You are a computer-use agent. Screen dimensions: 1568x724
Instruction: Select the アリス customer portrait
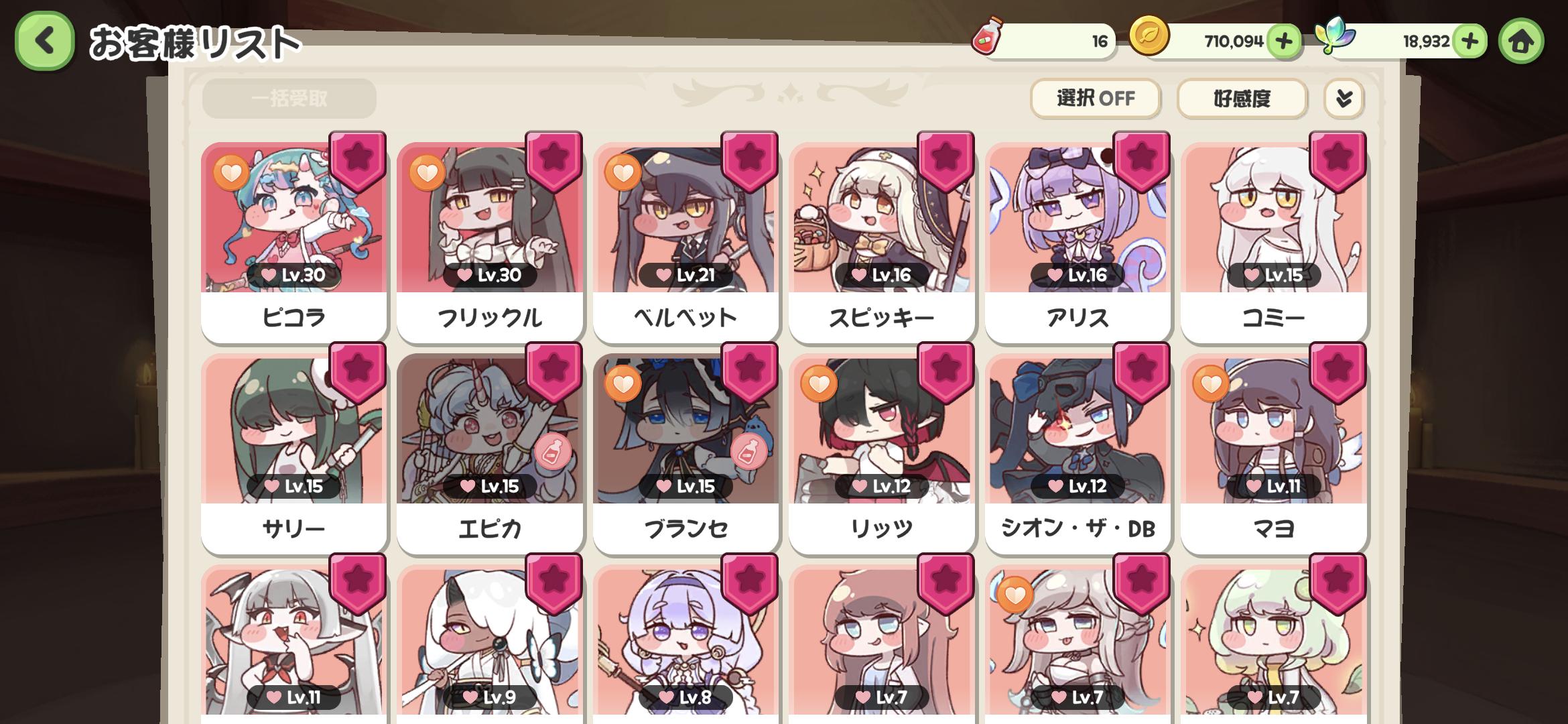tap(1077, 219)
